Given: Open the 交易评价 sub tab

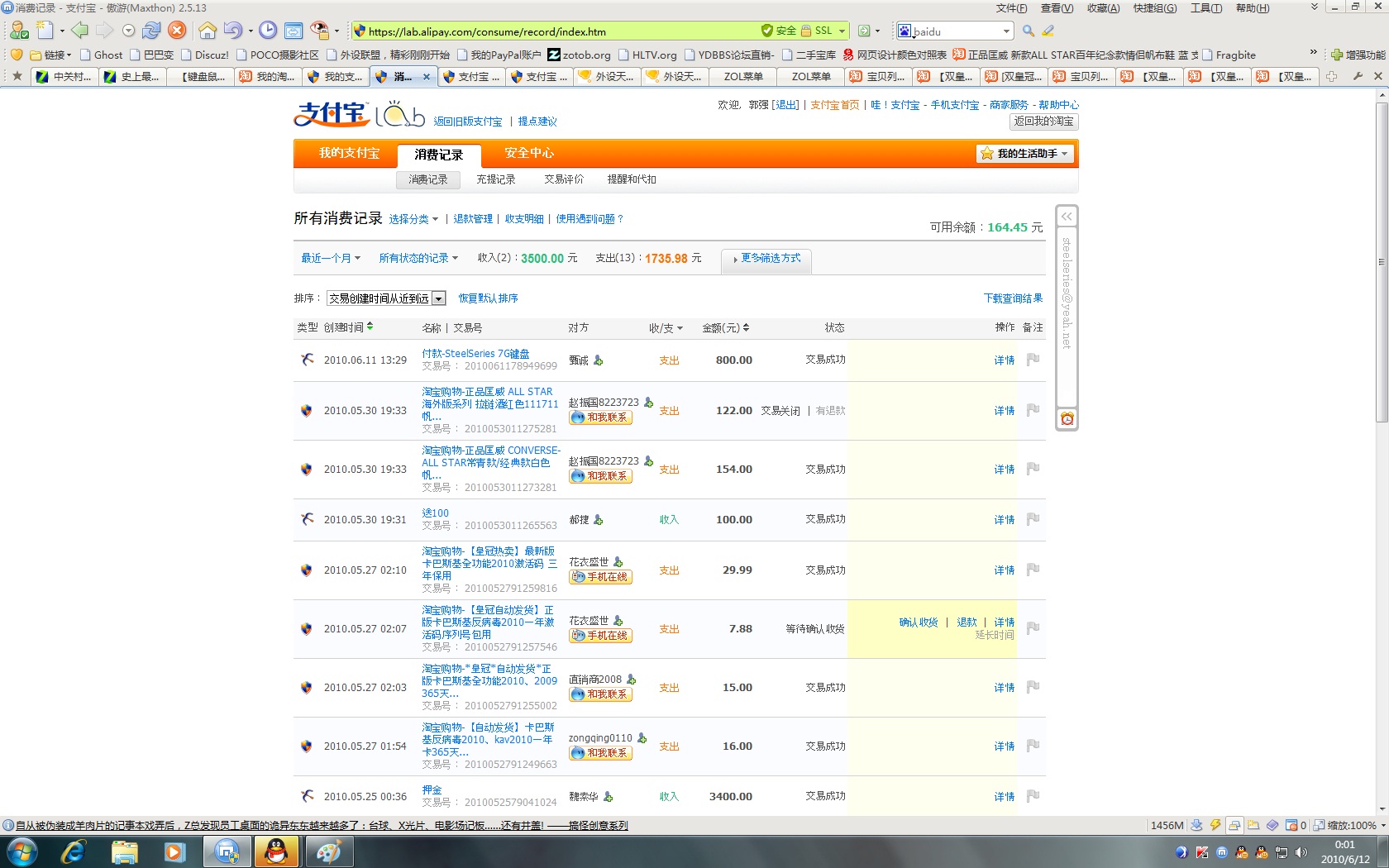Looking at the screenshot, I should tap(563, 179).
